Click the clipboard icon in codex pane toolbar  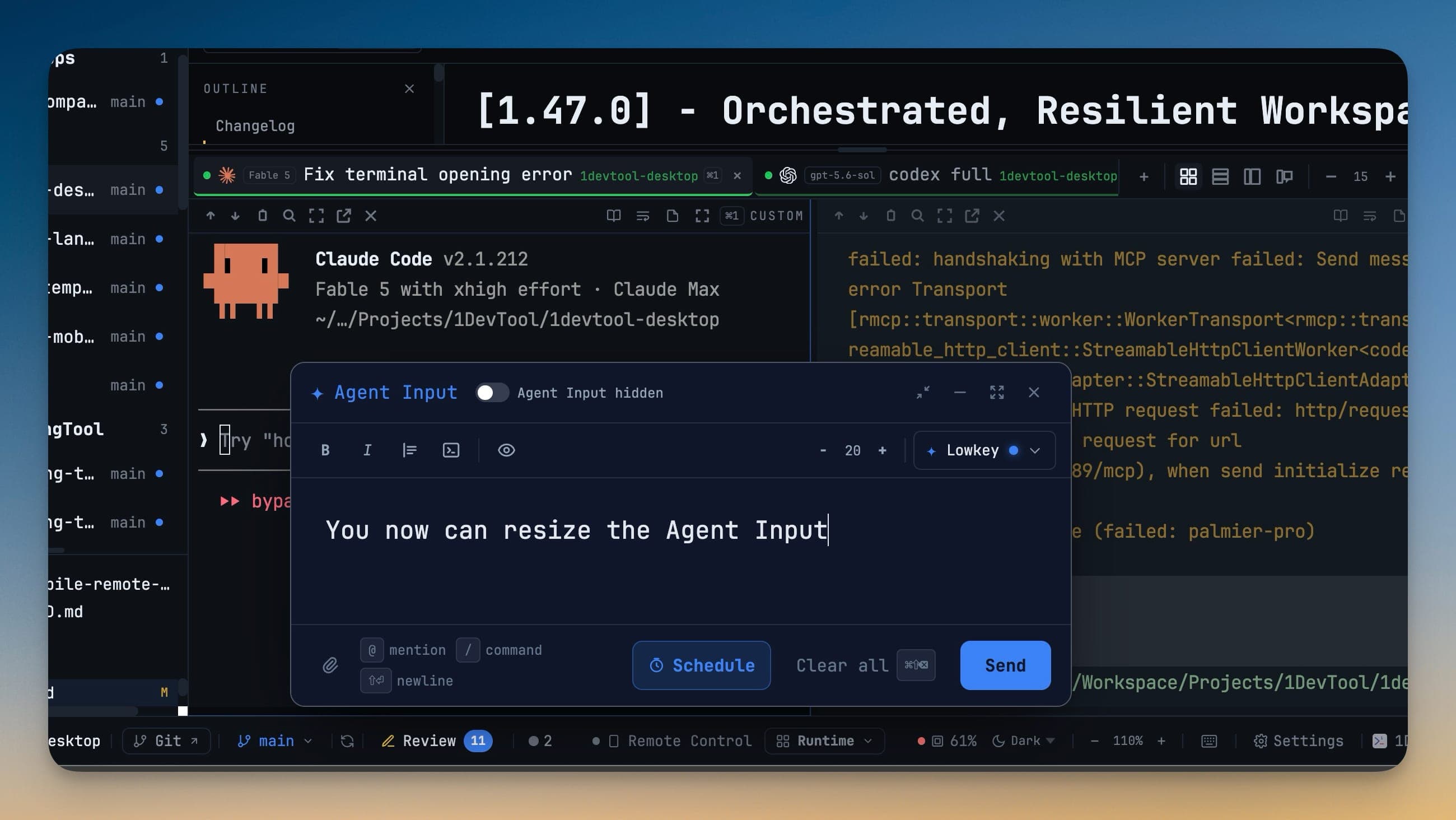pyautogui.click(x=891, y=216)
